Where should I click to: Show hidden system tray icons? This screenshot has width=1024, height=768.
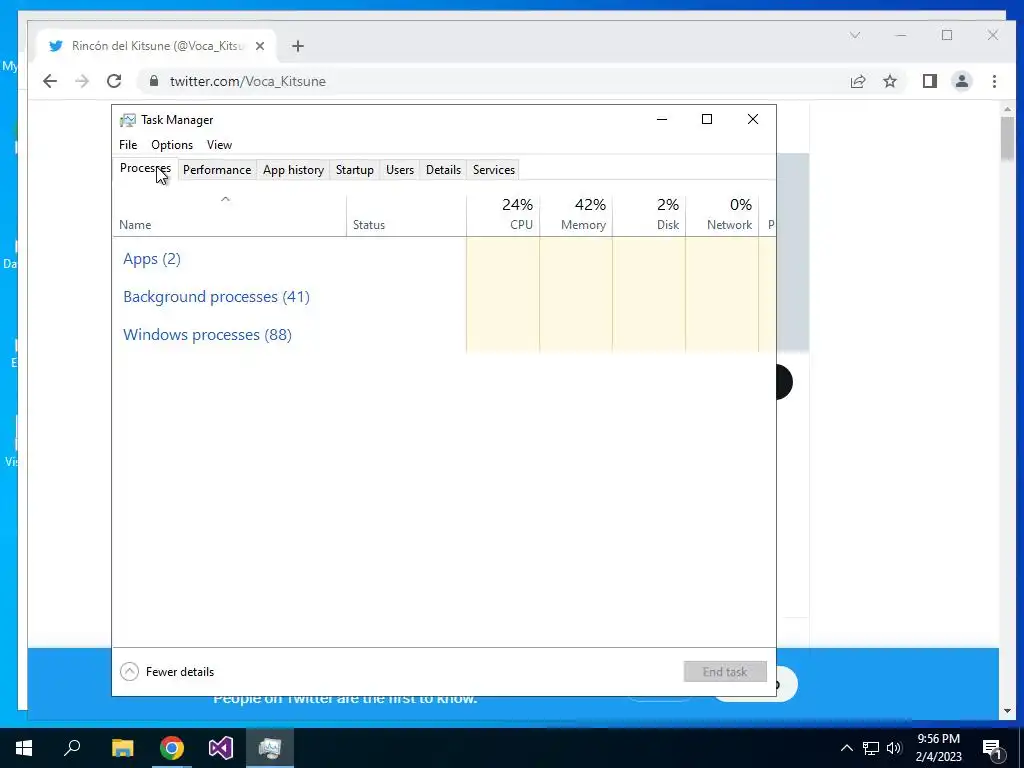point(846,748)
